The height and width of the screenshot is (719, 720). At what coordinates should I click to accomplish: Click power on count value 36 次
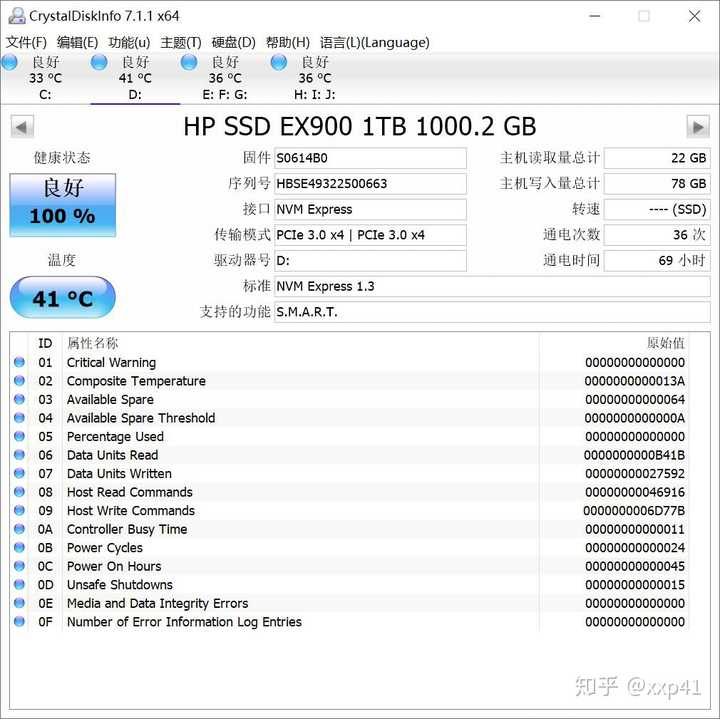[657, 235]
